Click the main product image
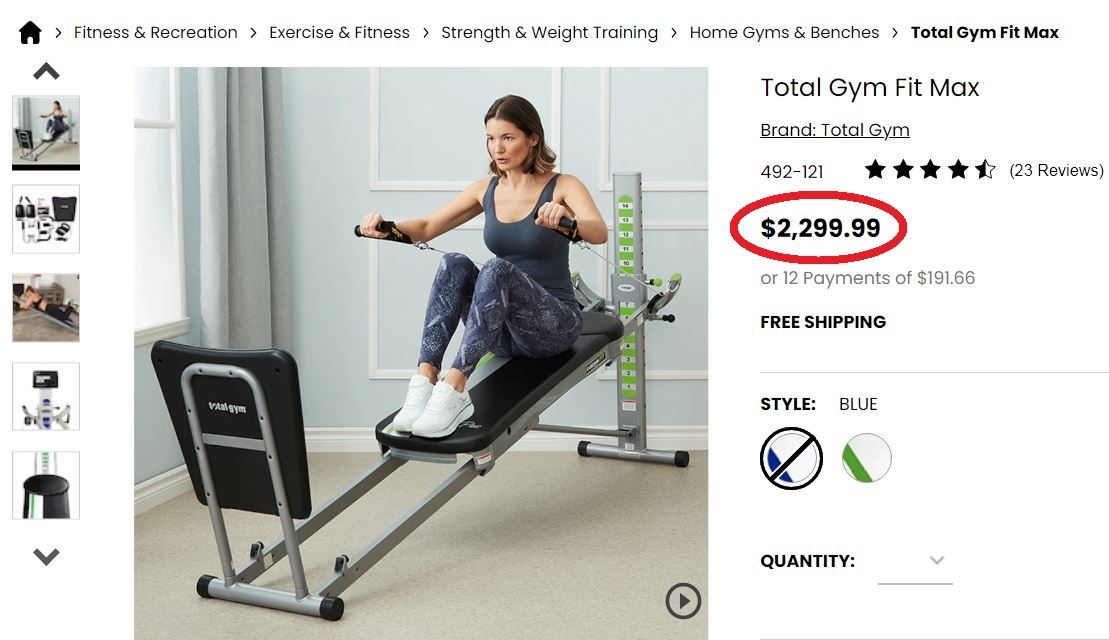 (421, 354)
